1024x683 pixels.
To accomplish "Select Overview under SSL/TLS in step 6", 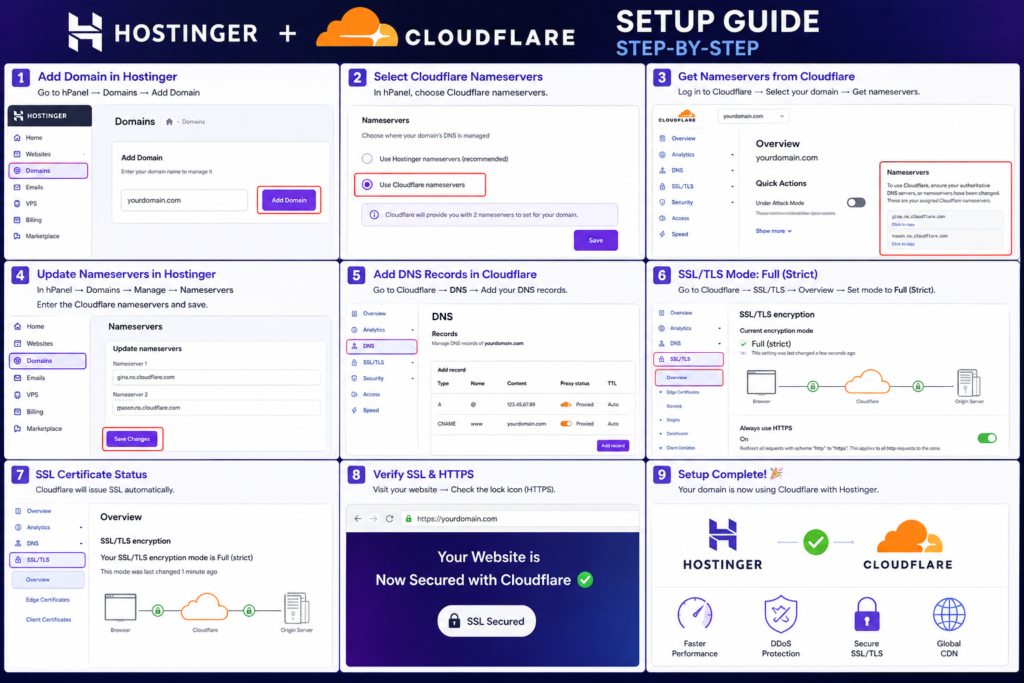I will 688,377.
